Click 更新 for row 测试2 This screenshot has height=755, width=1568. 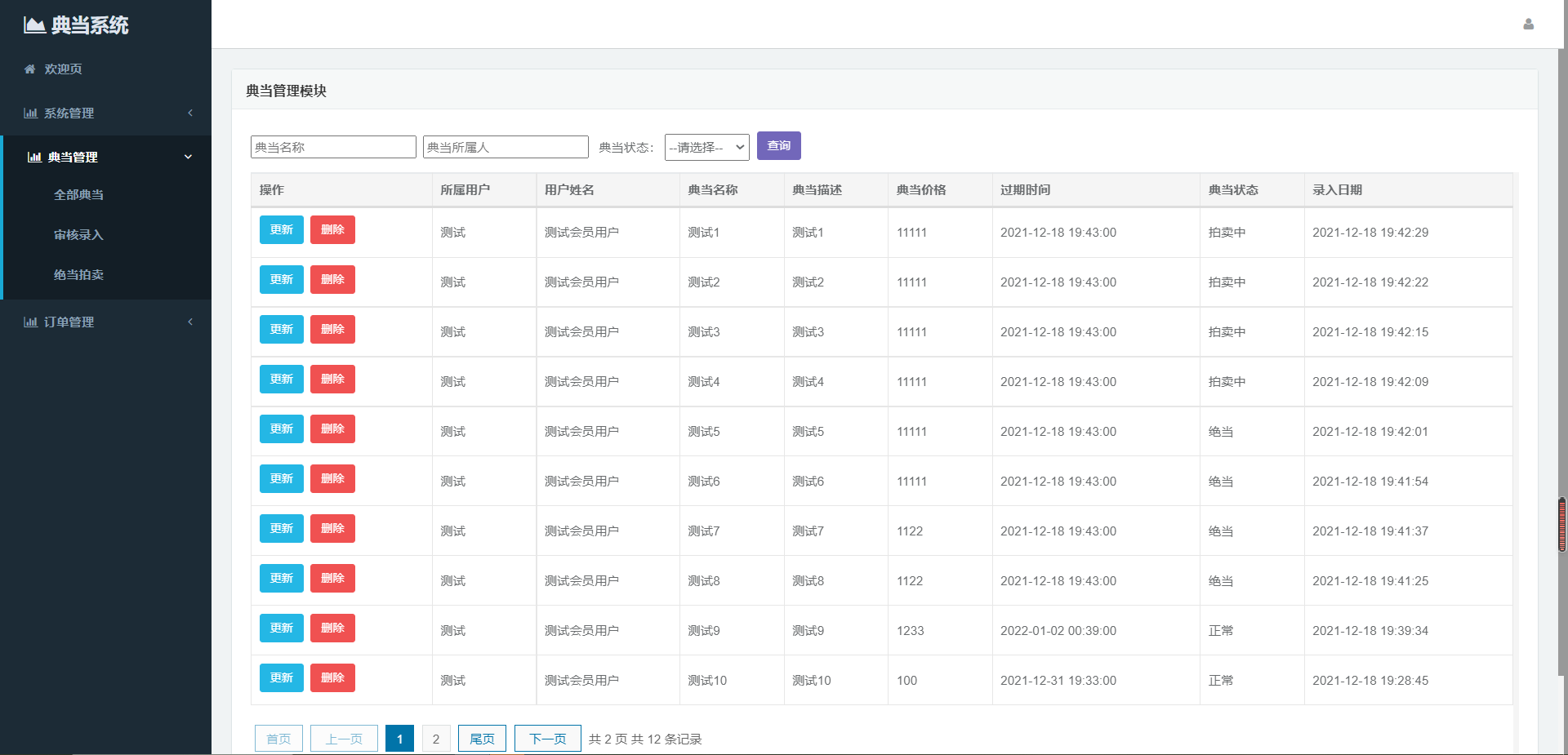(282, 280)
